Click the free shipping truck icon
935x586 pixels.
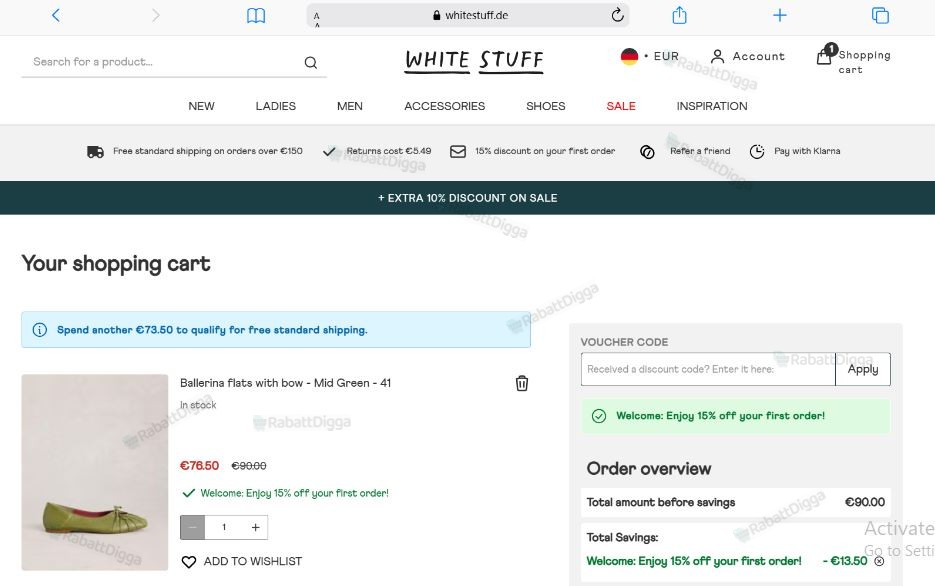[95, 151]
